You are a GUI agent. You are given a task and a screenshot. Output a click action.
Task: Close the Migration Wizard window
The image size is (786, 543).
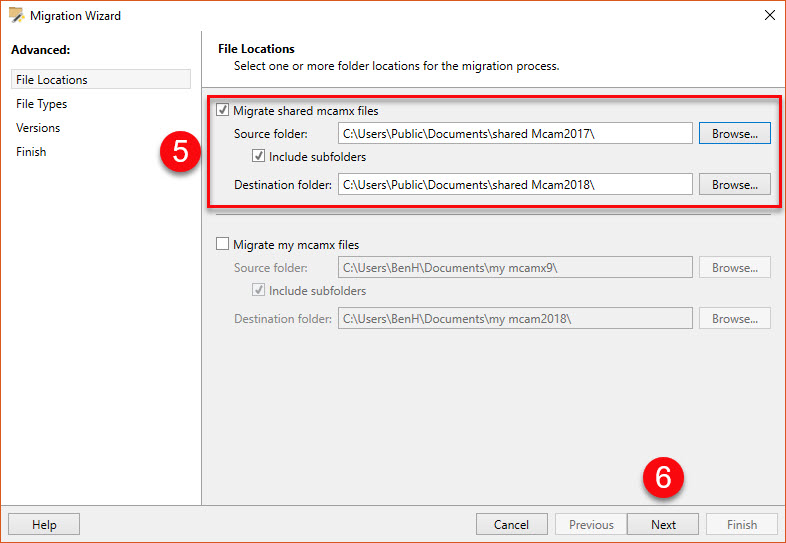tap(769, 16)
